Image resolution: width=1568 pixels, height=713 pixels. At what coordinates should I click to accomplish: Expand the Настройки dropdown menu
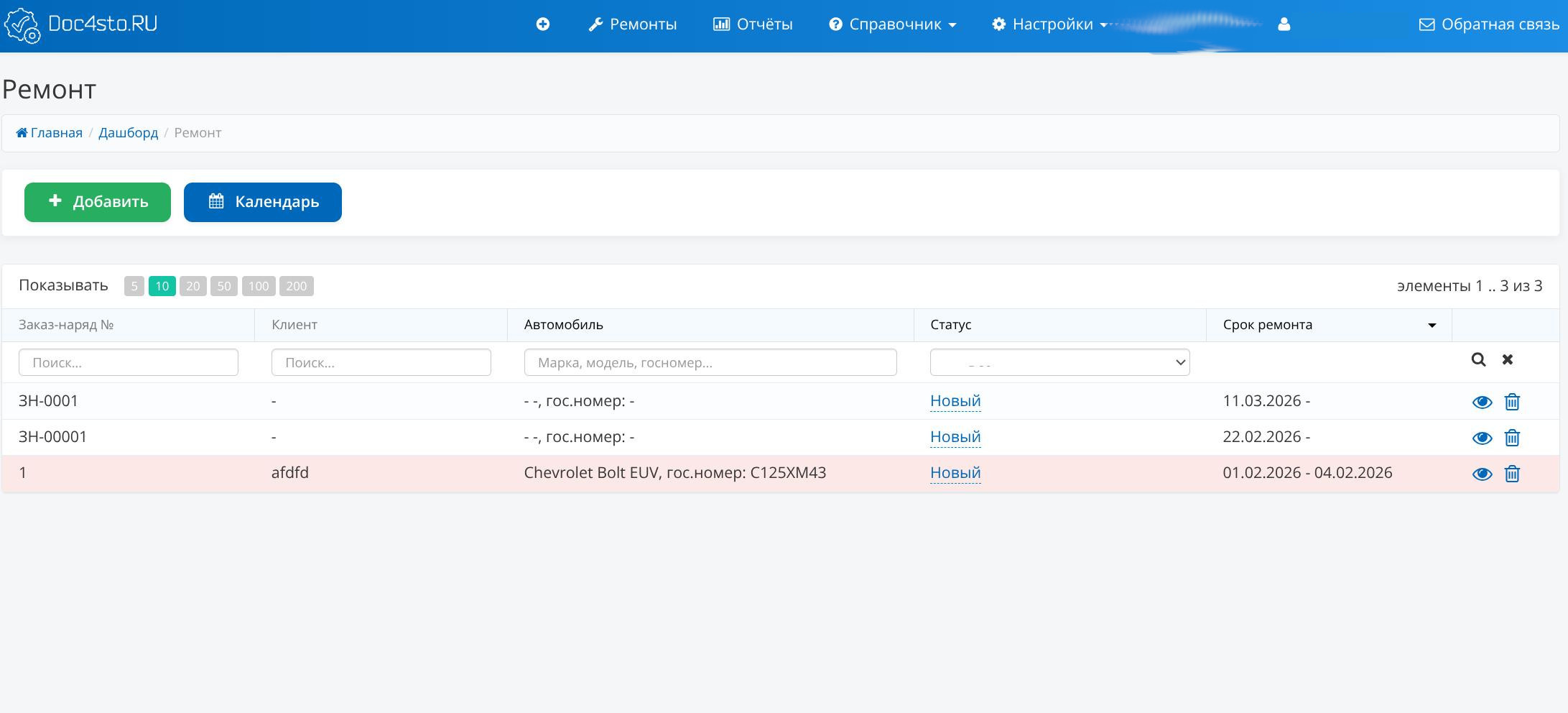(1050, 24)
